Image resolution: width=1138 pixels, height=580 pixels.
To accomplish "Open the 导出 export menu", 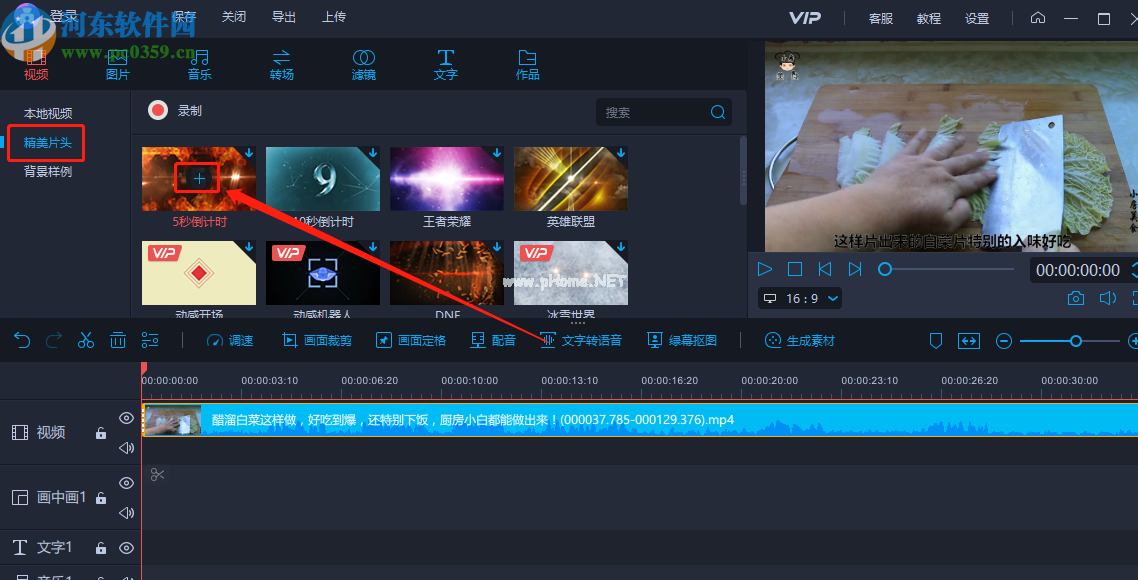I will tap(284, 17).
